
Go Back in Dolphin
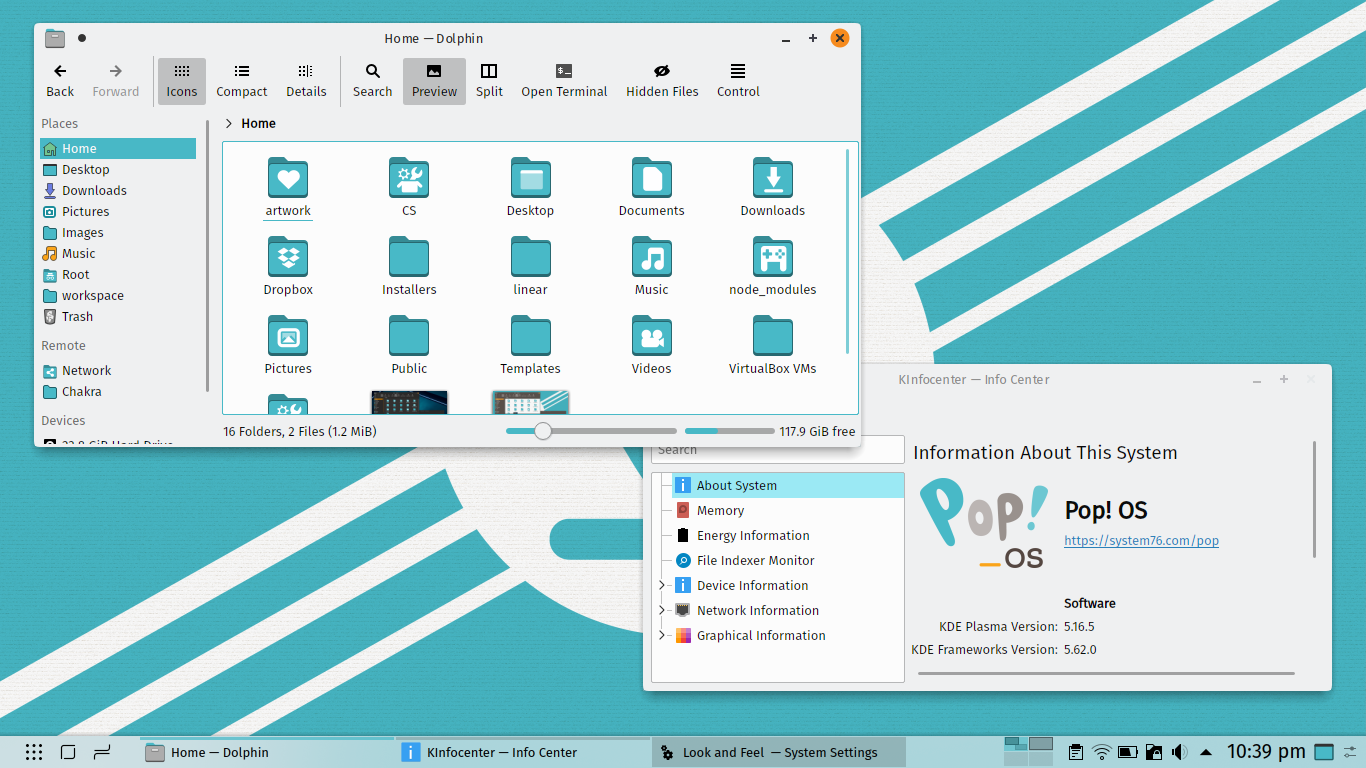[60, 81]
